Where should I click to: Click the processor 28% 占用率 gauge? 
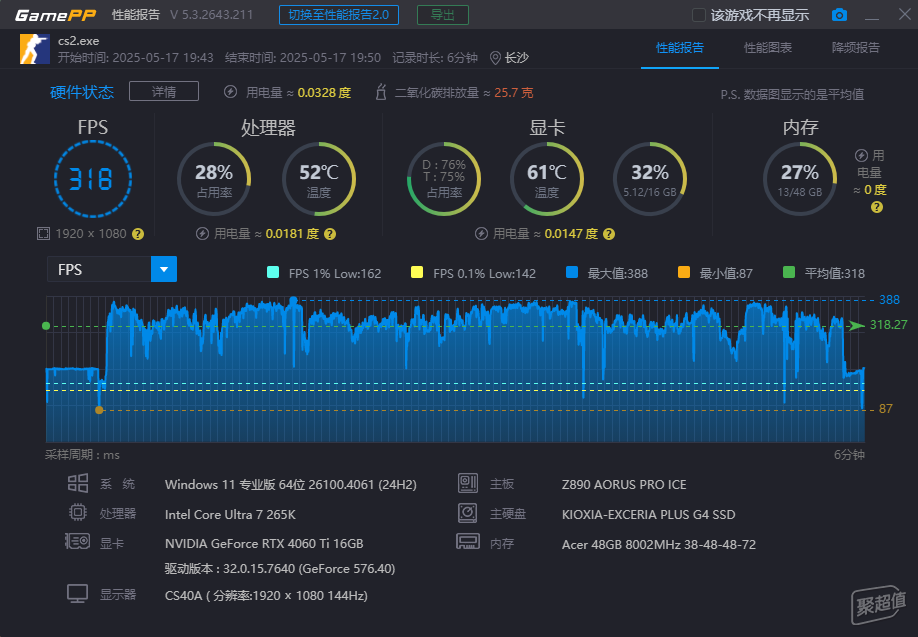214,179
